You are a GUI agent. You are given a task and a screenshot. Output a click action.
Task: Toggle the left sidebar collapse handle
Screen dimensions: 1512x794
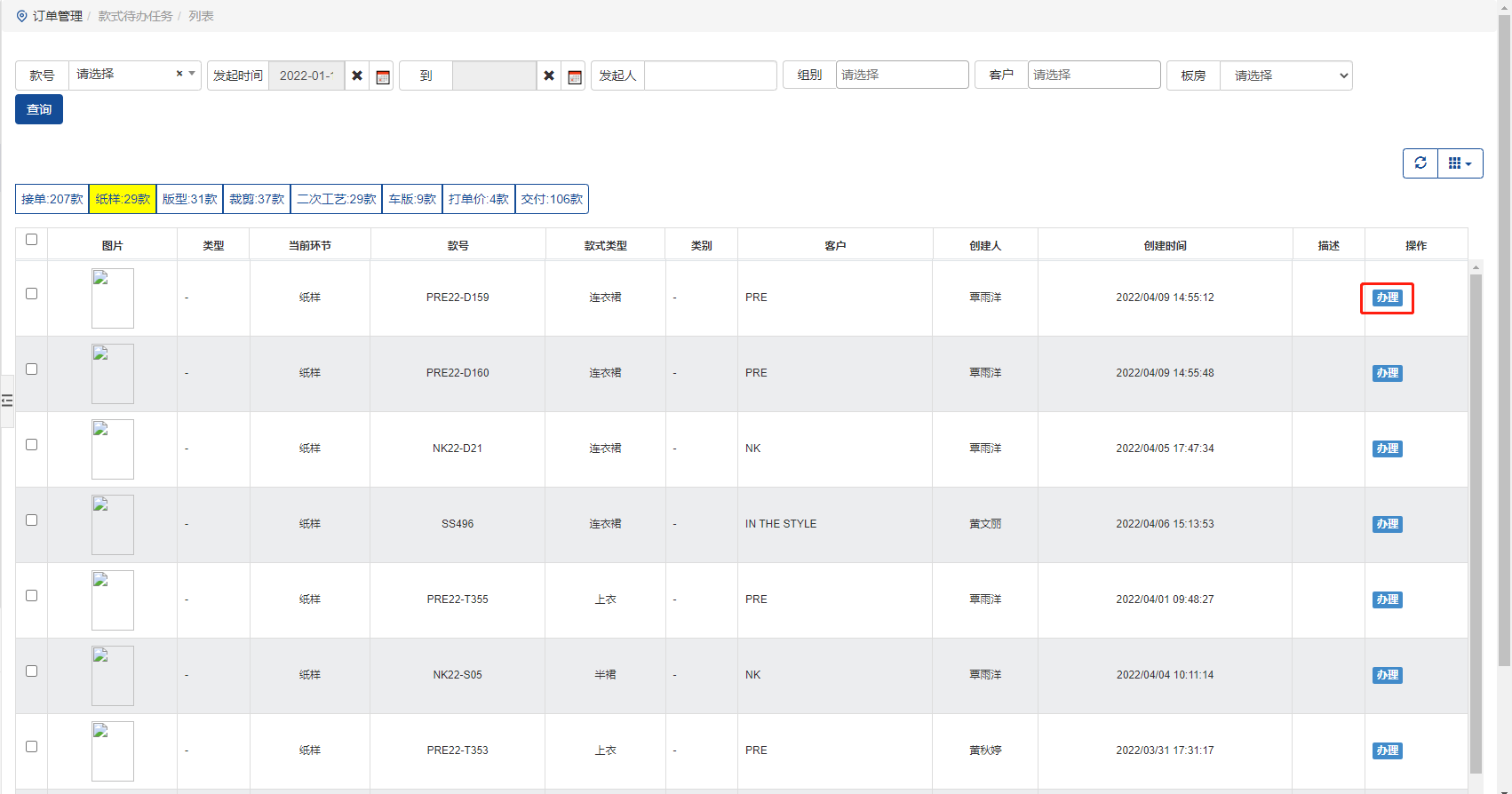pos(7,401)
